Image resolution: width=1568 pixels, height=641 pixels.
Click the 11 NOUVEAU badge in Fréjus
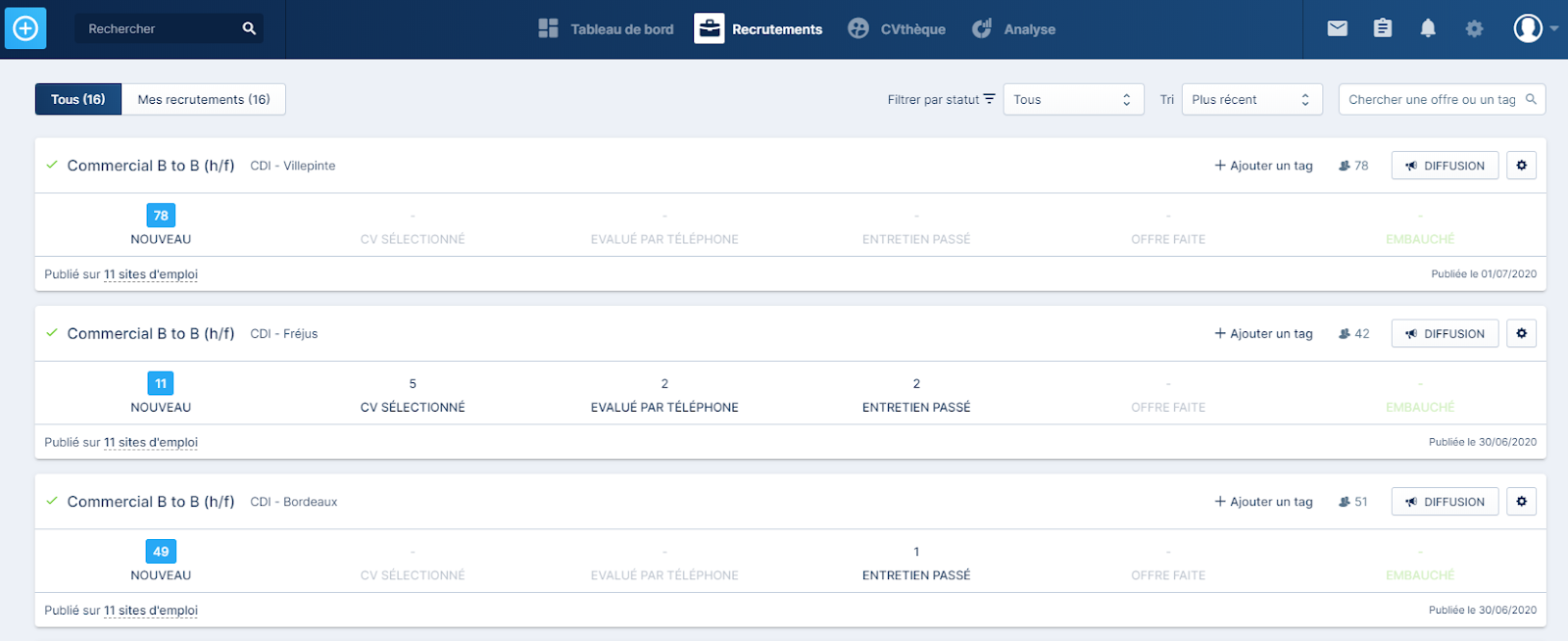click(161, 383)
